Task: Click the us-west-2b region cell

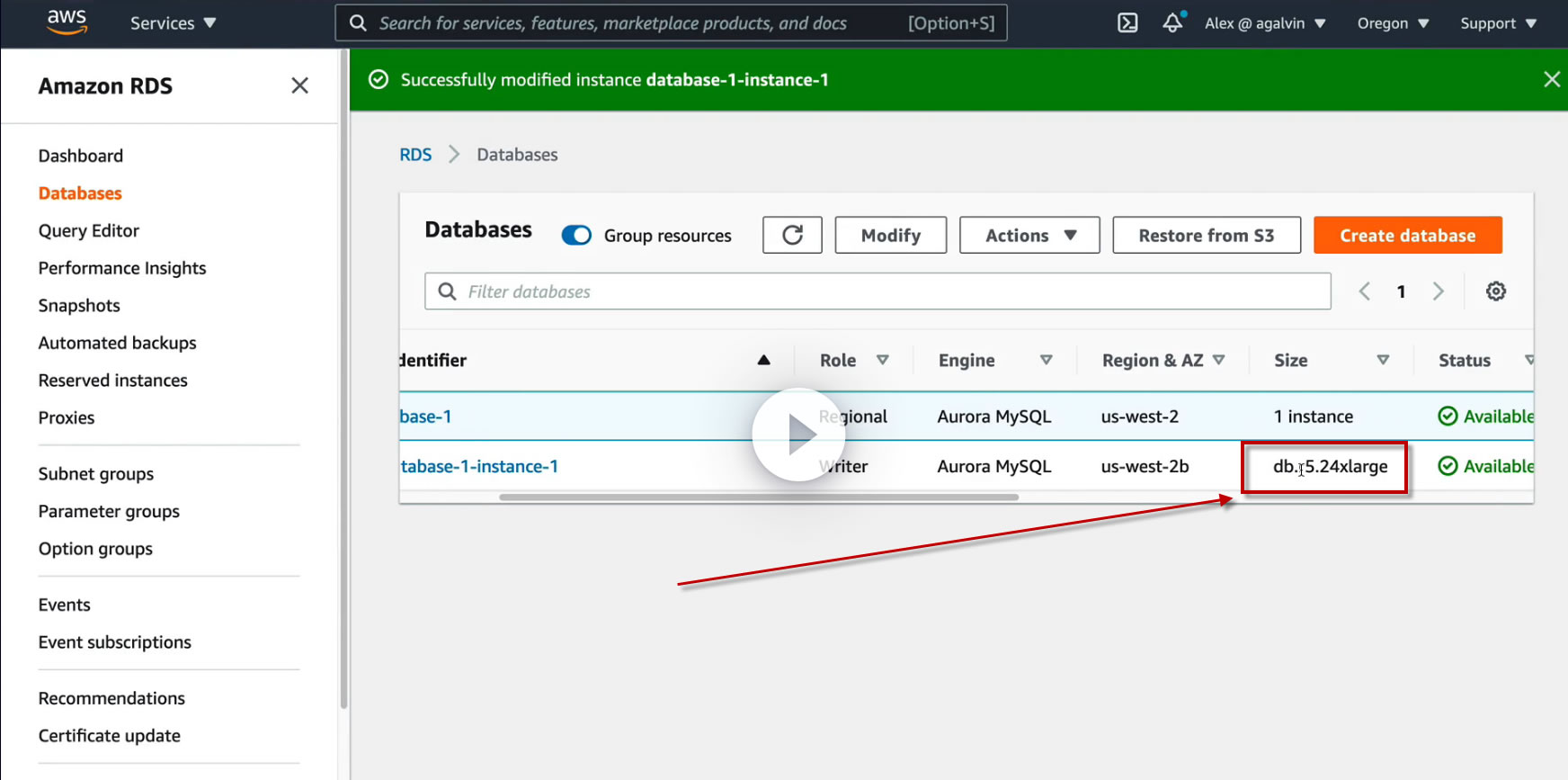Action: coord(1145,466)
